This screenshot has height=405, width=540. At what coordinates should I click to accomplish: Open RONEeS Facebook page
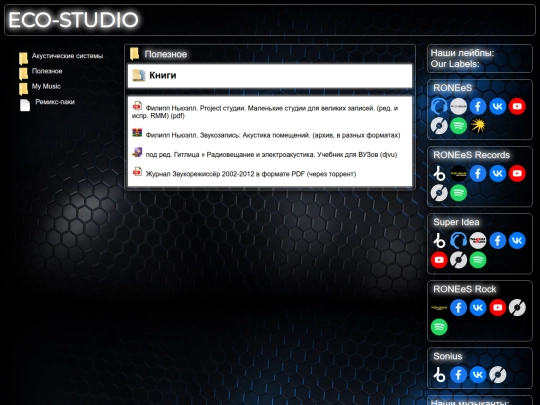[478, 106]
